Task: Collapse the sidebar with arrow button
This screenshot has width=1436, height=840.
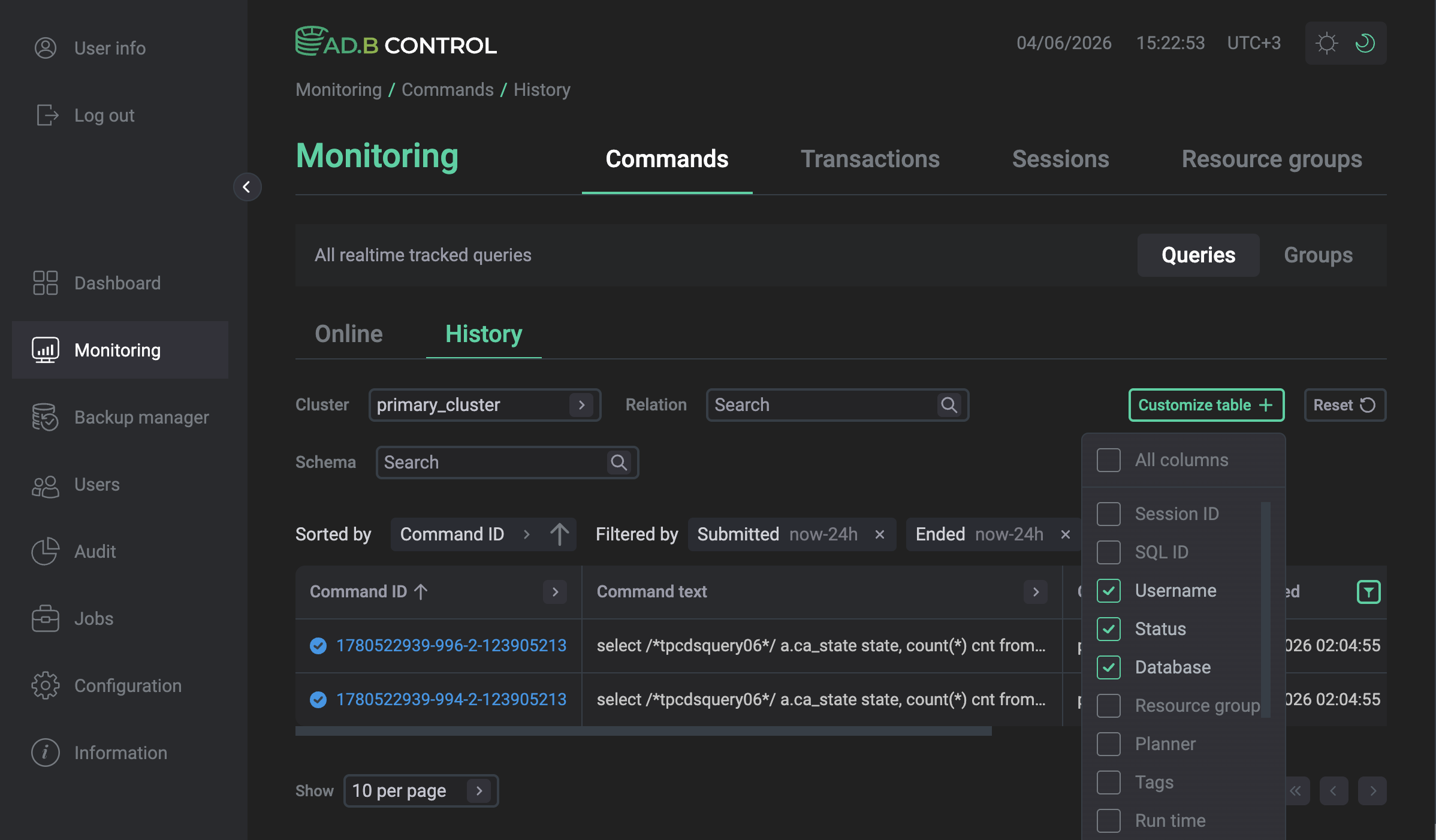Action: 247,187
